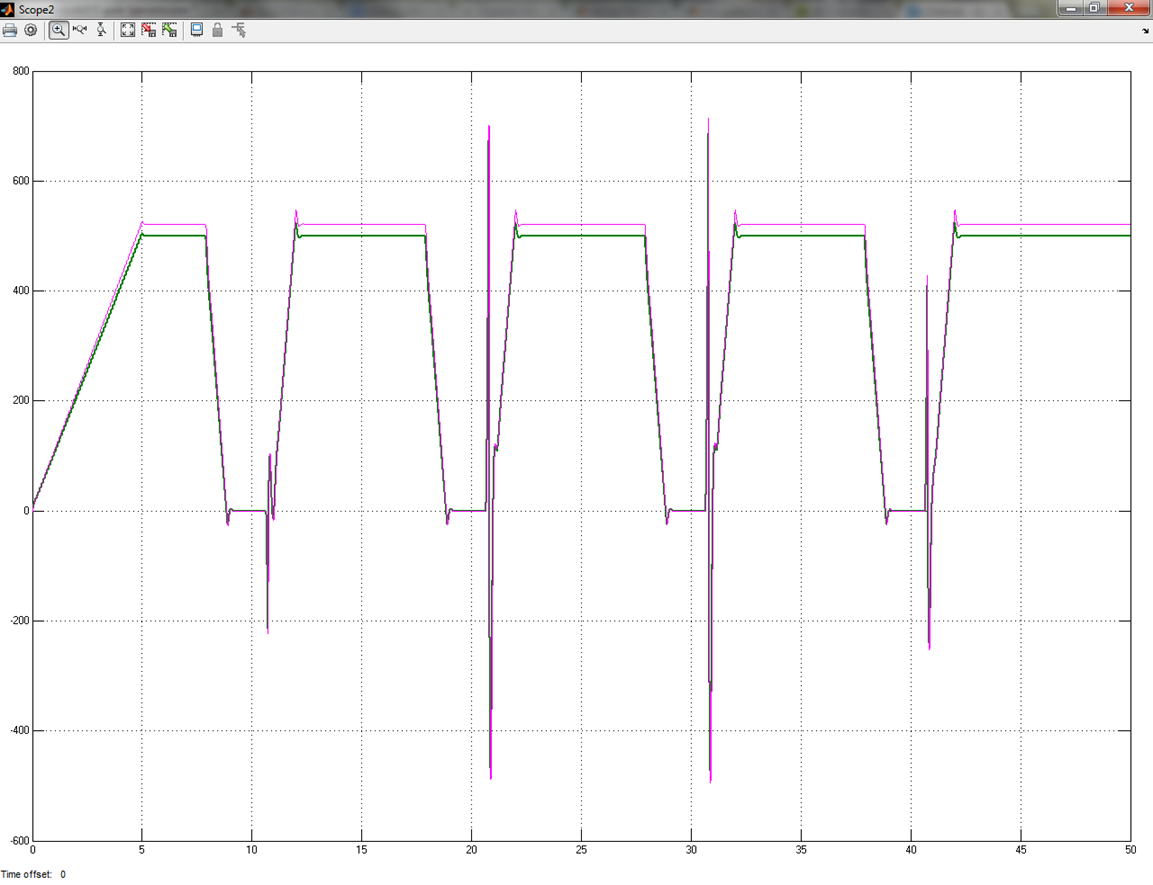The width and height of the screenshot is (1153, 885).
Task: Autoscale the plot axes
Action: [x=128, y=30]
